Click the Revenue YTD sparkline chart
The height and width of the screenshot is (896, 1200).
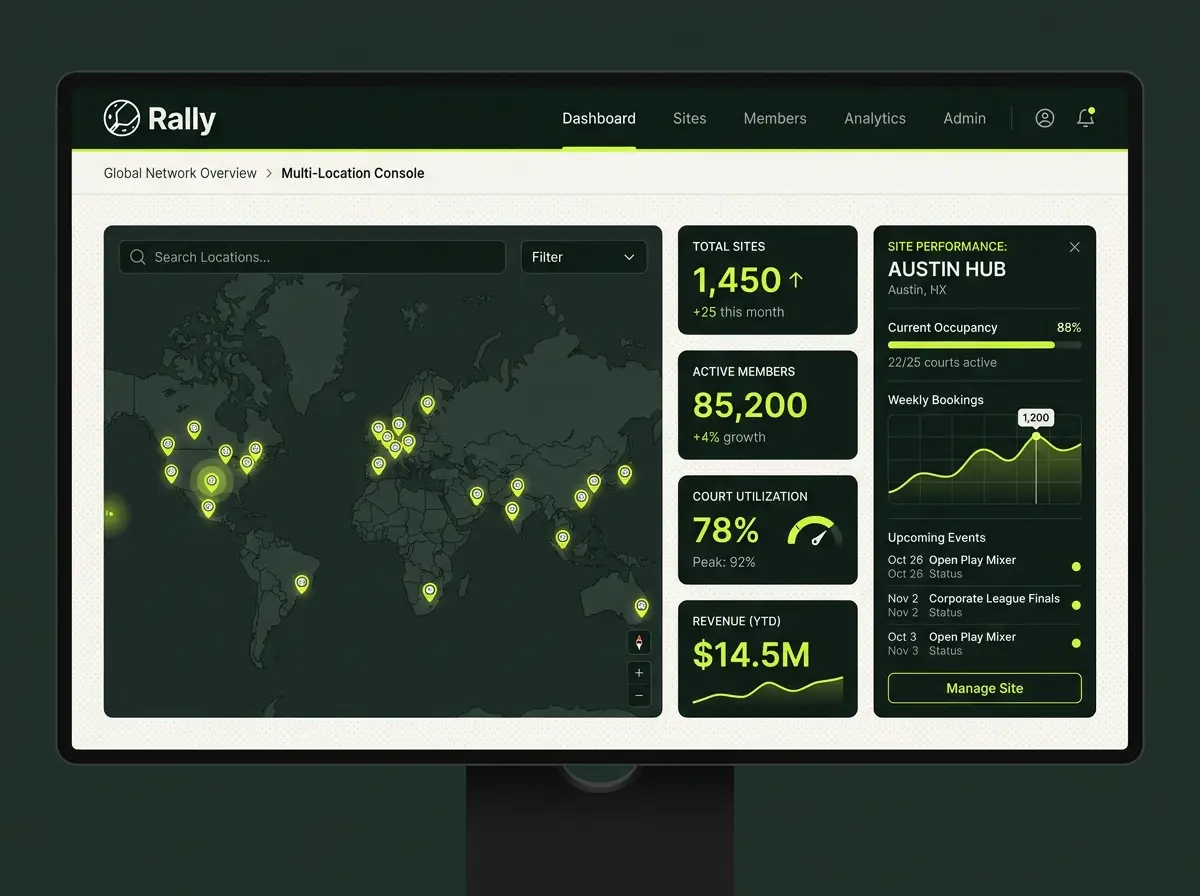(x=768, y=691)
